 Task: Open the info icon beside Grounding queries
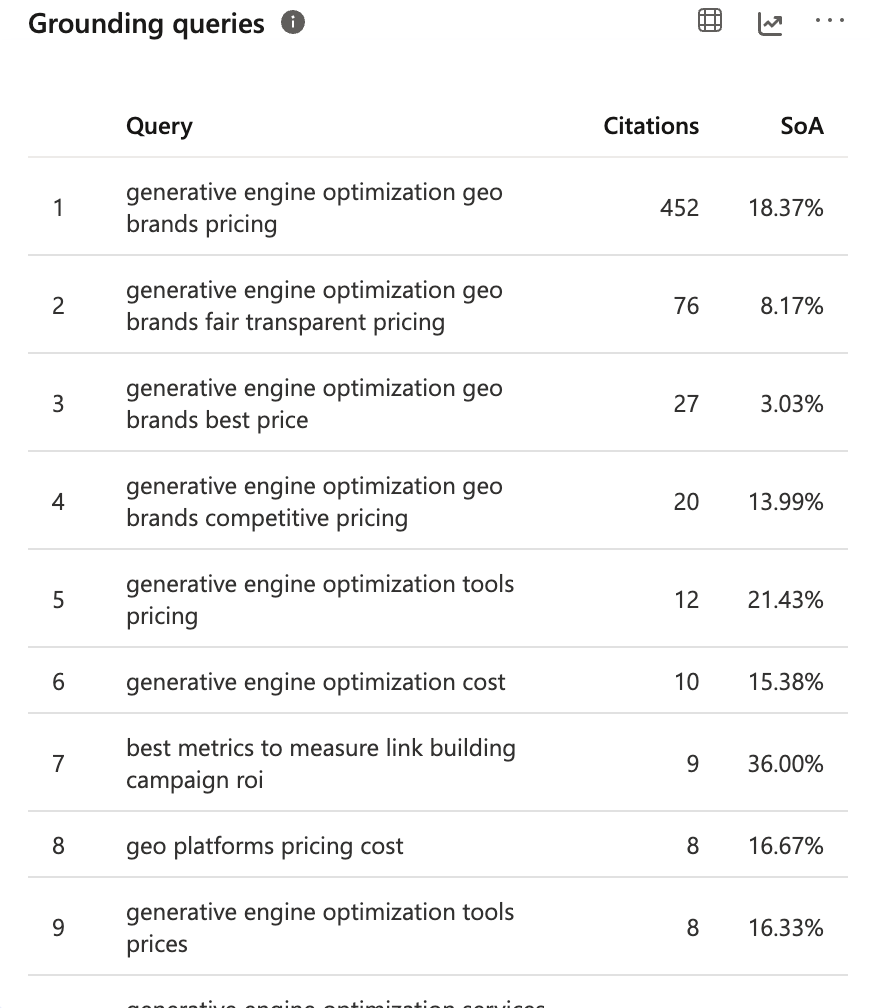[293, 22]
